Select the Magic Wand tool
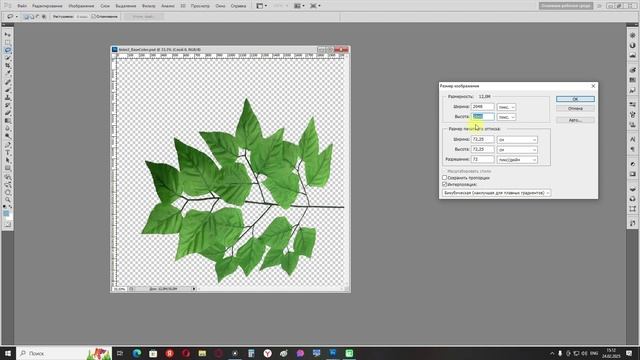The width and height of the screenshot is (640, 360). (8, 58)
